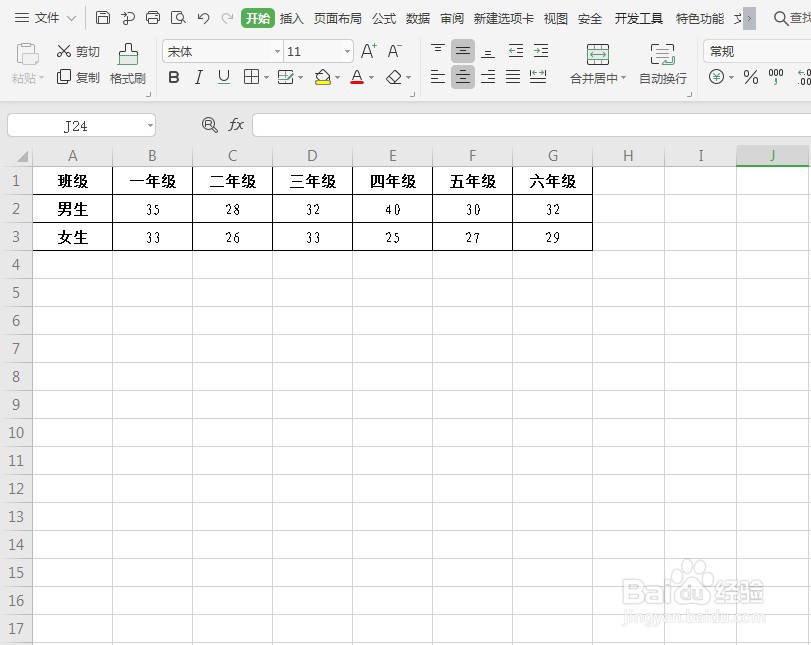811x645 pixels.
Task: Toggle Bold formatting
Action: 174,78
